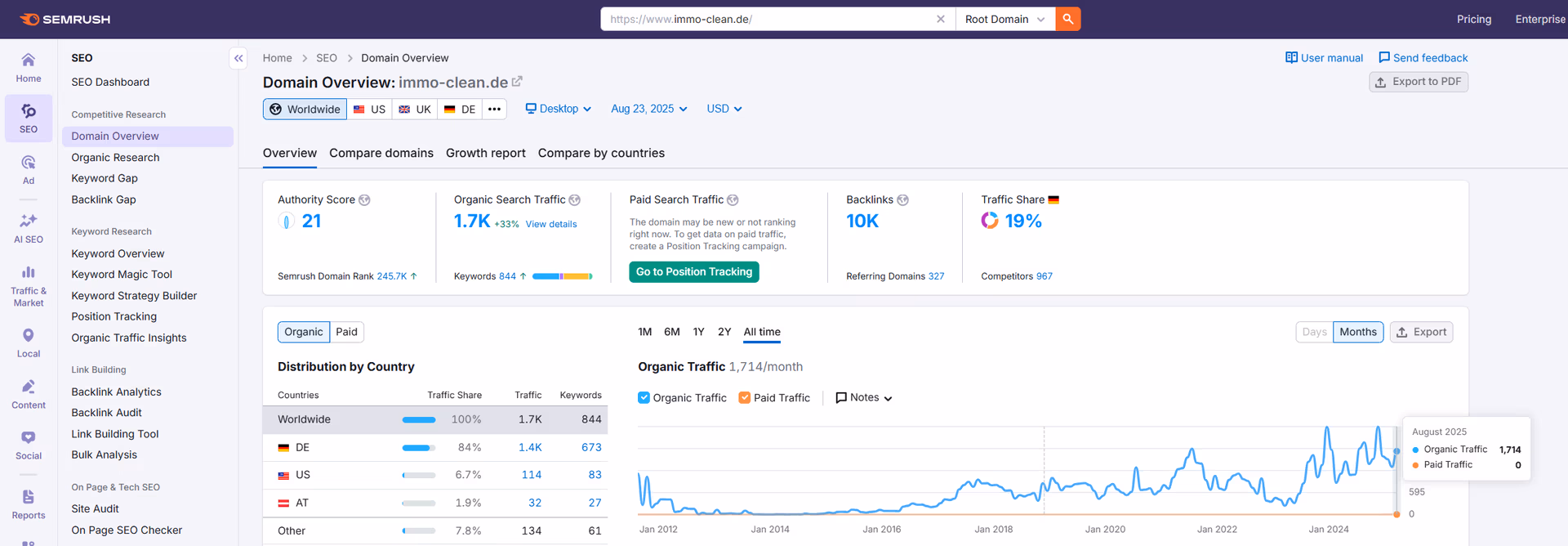Click the Traffic Share donut icon
Viewport: 1568px width, 546px height.
coord(990,221)
